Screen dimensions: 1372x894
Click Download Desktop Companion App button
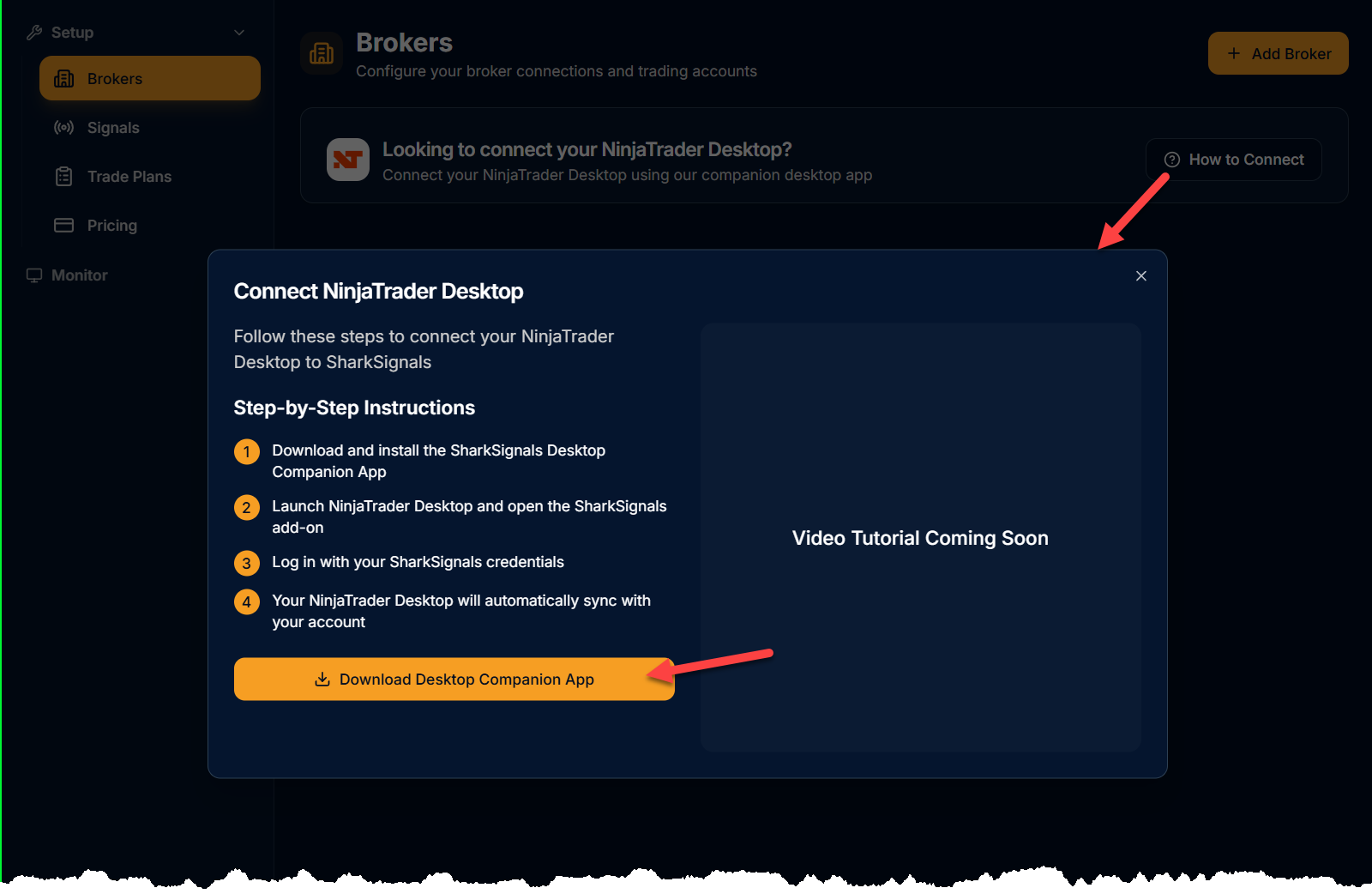pyautogui.click(x=454, y=680)
